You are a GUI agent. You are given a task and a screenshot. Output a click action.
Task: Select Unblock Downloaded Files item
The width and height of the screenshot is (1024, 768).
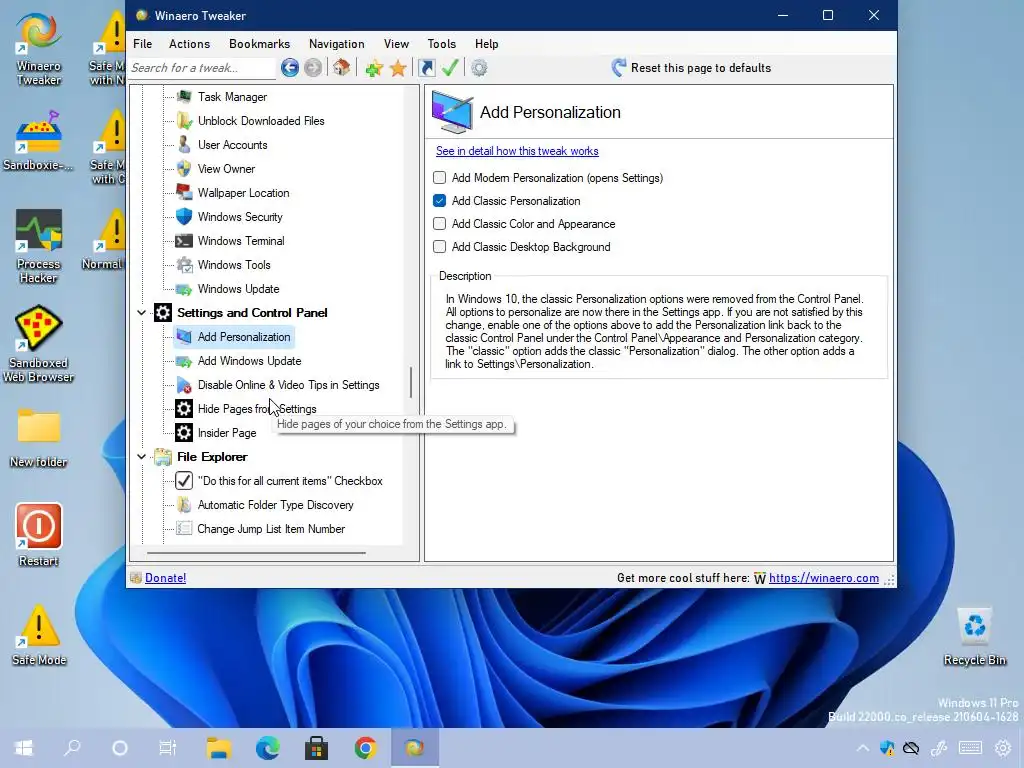261,121
